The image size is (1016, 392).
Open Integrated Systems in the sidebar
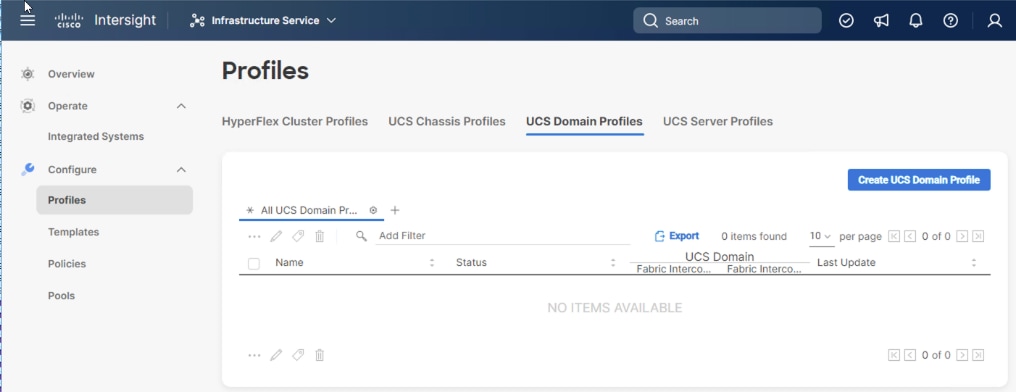coord(96,137)
